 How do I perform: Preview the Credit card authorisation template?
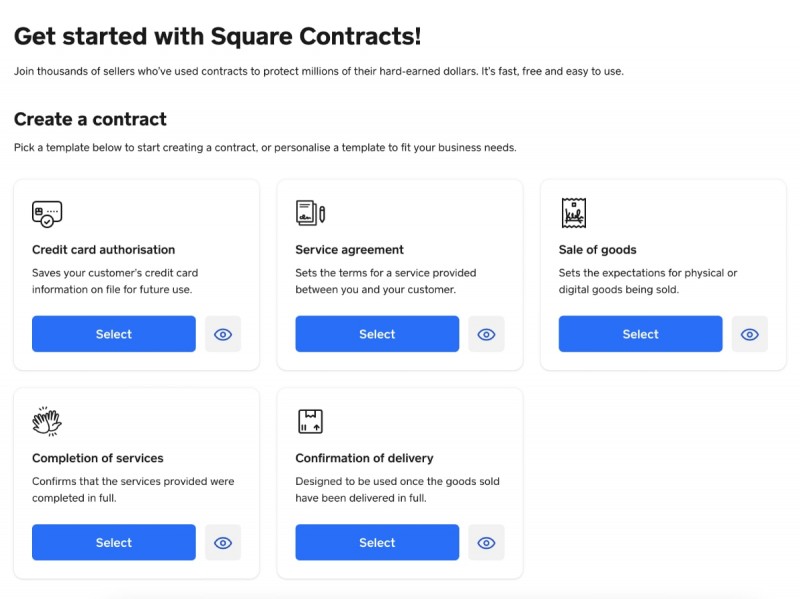click(223, 334)
